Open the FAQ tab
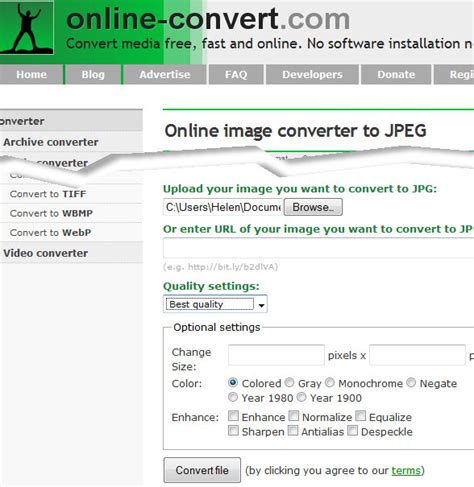The height and width of the screenshot is (487, 474). pyautogui.click(x=236, y=74)
